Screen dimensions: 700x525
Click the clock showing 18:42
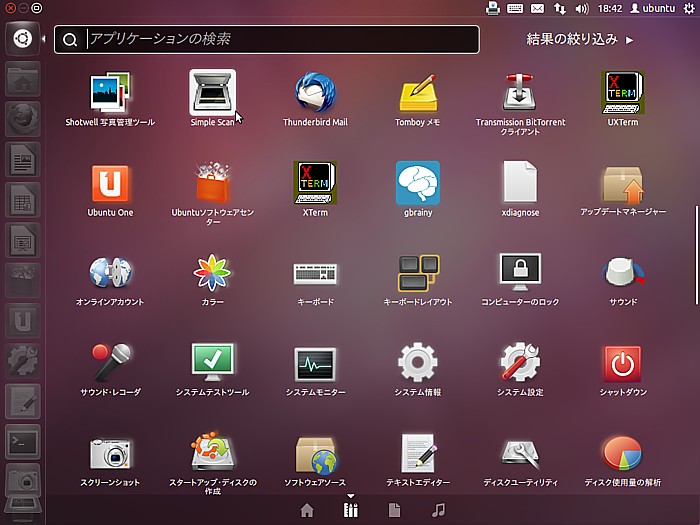point(610,8)
